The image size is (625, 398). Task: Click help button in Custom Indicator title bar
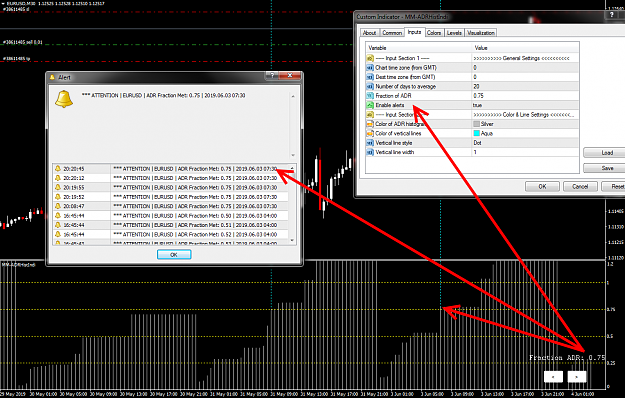[x=611, y=15]
